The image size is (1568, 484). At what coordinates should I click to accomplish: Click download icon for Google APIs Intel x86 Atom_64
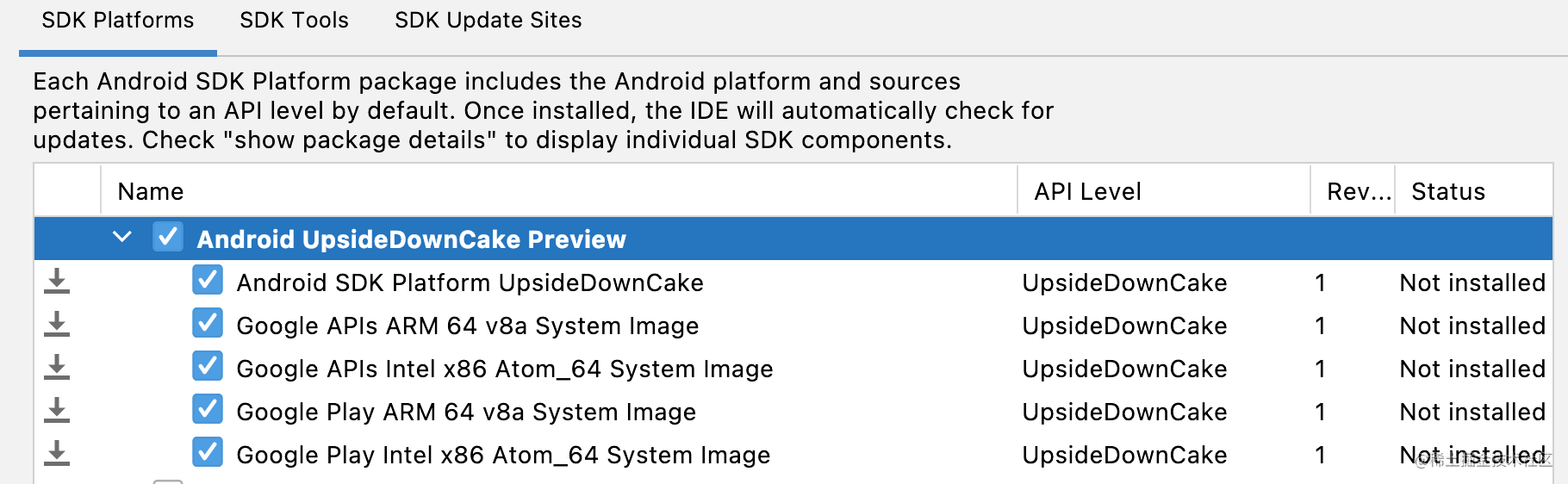[x=57, y=367]
